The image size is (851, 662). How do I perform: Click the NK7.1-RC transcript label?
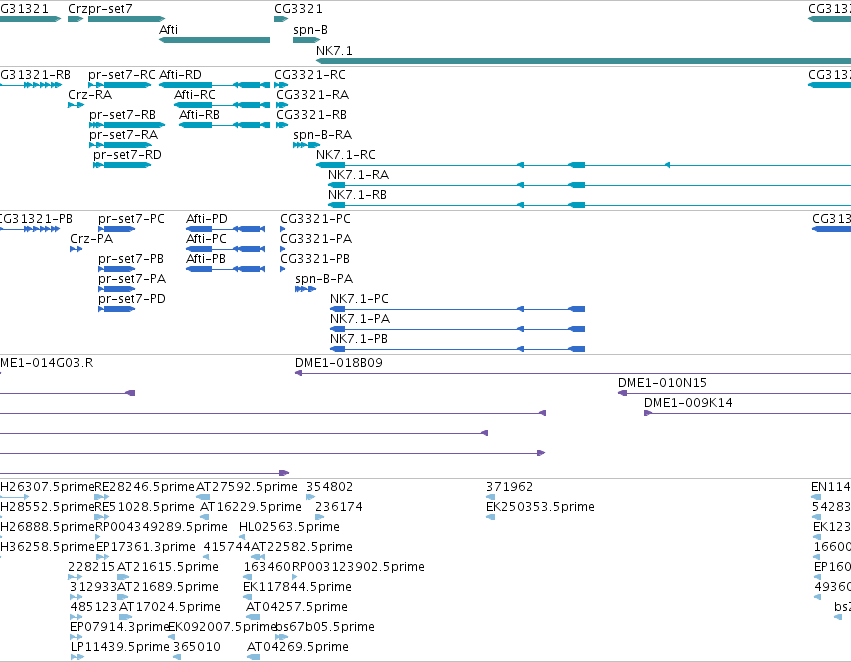(346, 155)
